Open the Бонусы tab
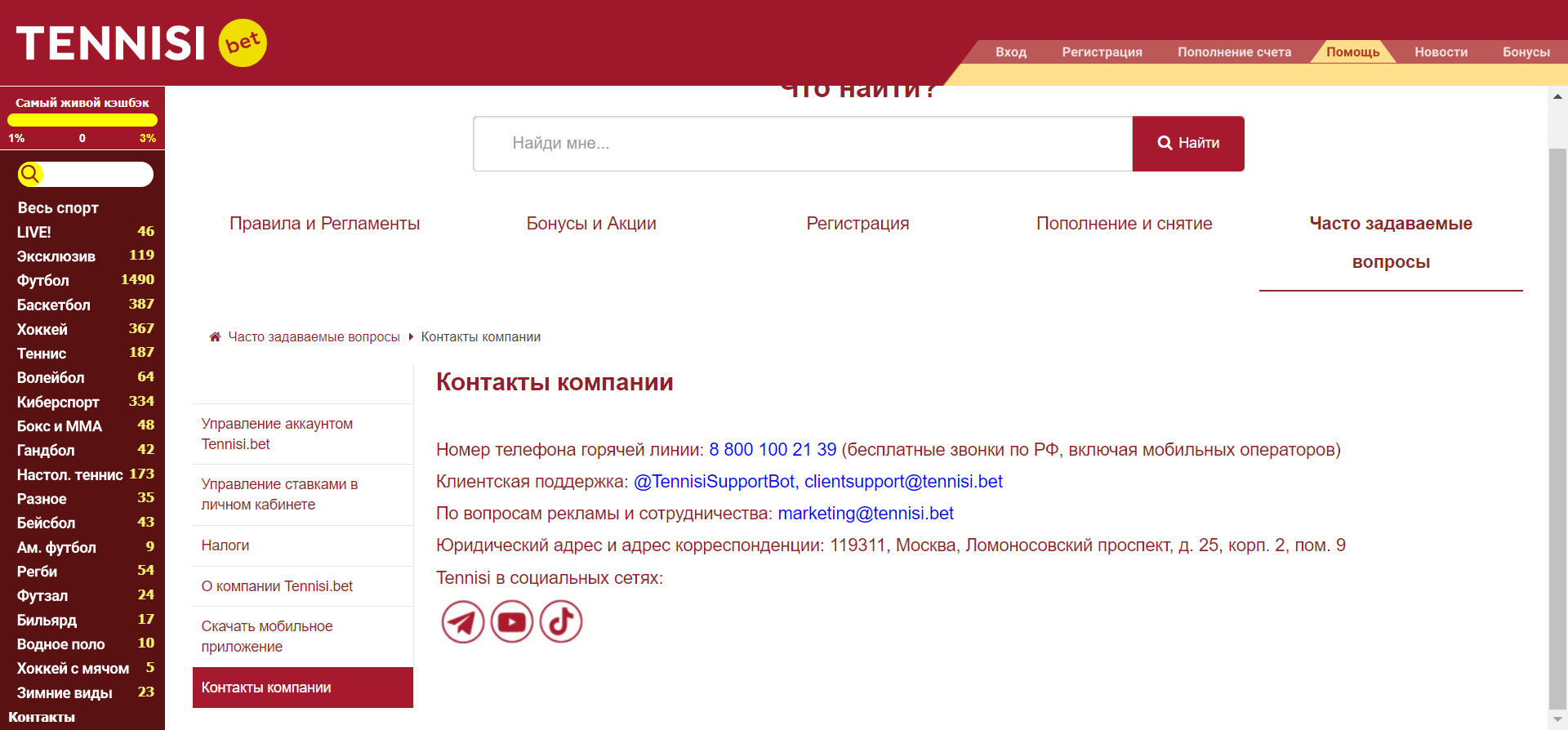 (1526, 51)
